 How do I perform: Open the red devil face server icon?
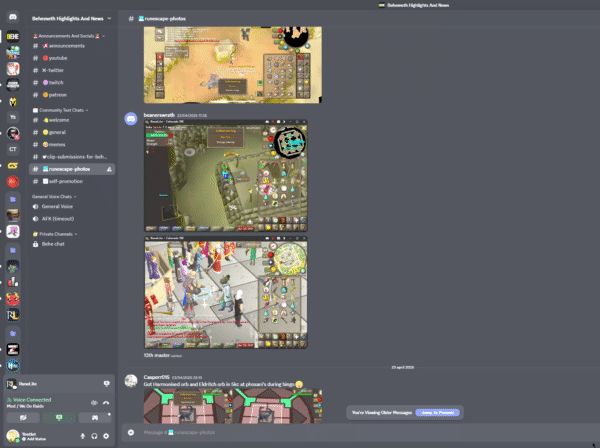pos(13,299)
